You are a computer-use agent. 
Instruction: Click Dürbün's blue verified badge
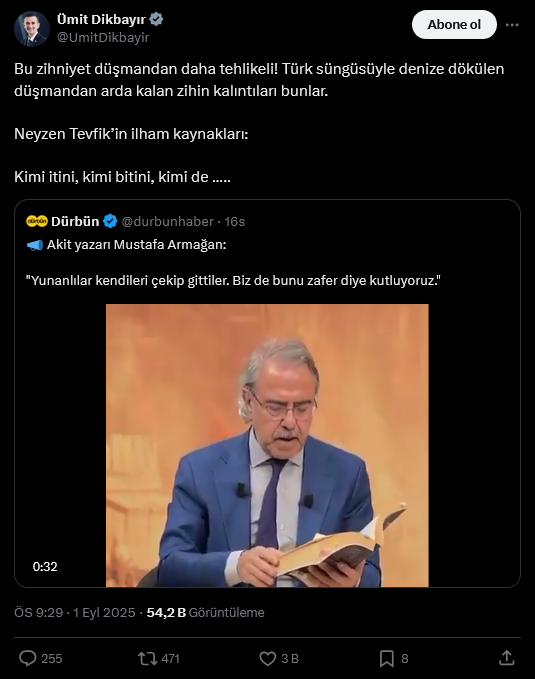(x=110, y=221)
